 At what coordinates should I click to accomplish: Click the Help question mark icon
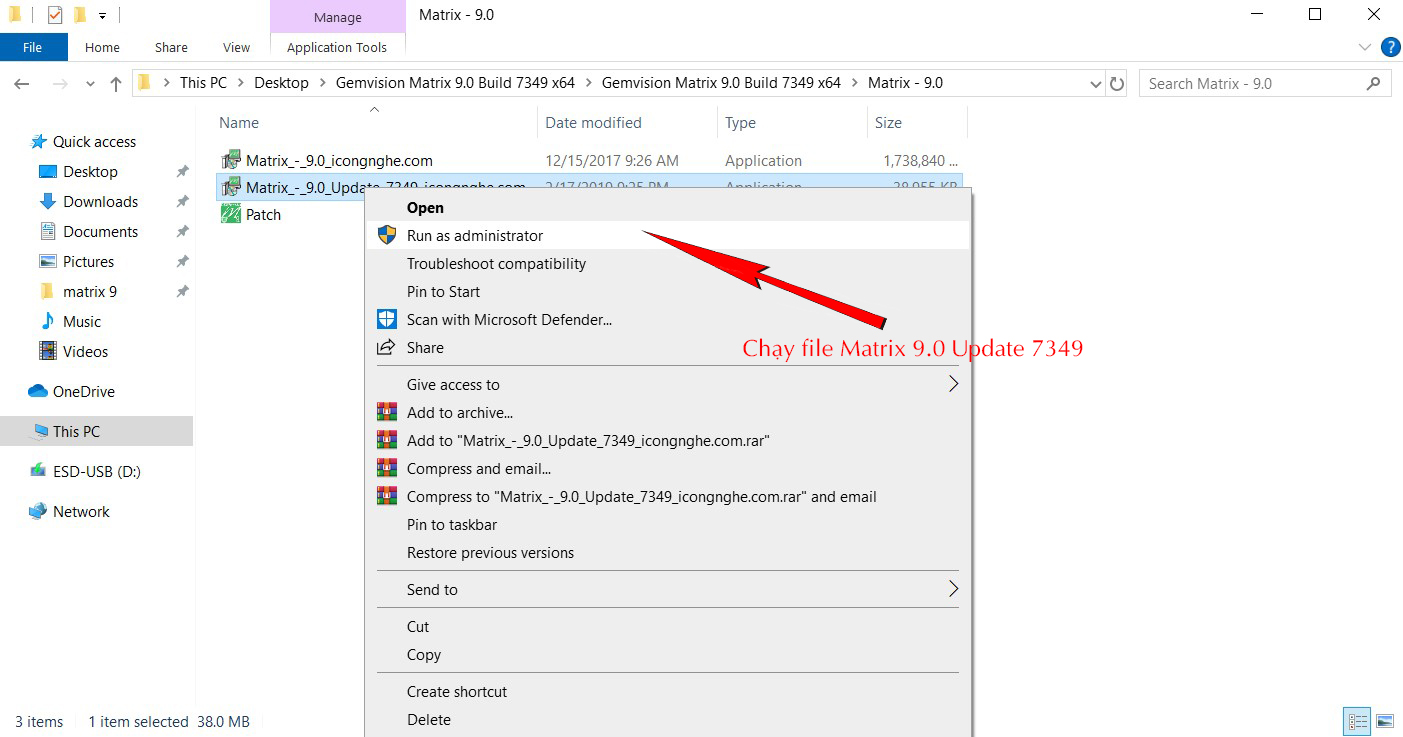[1390, 47]
